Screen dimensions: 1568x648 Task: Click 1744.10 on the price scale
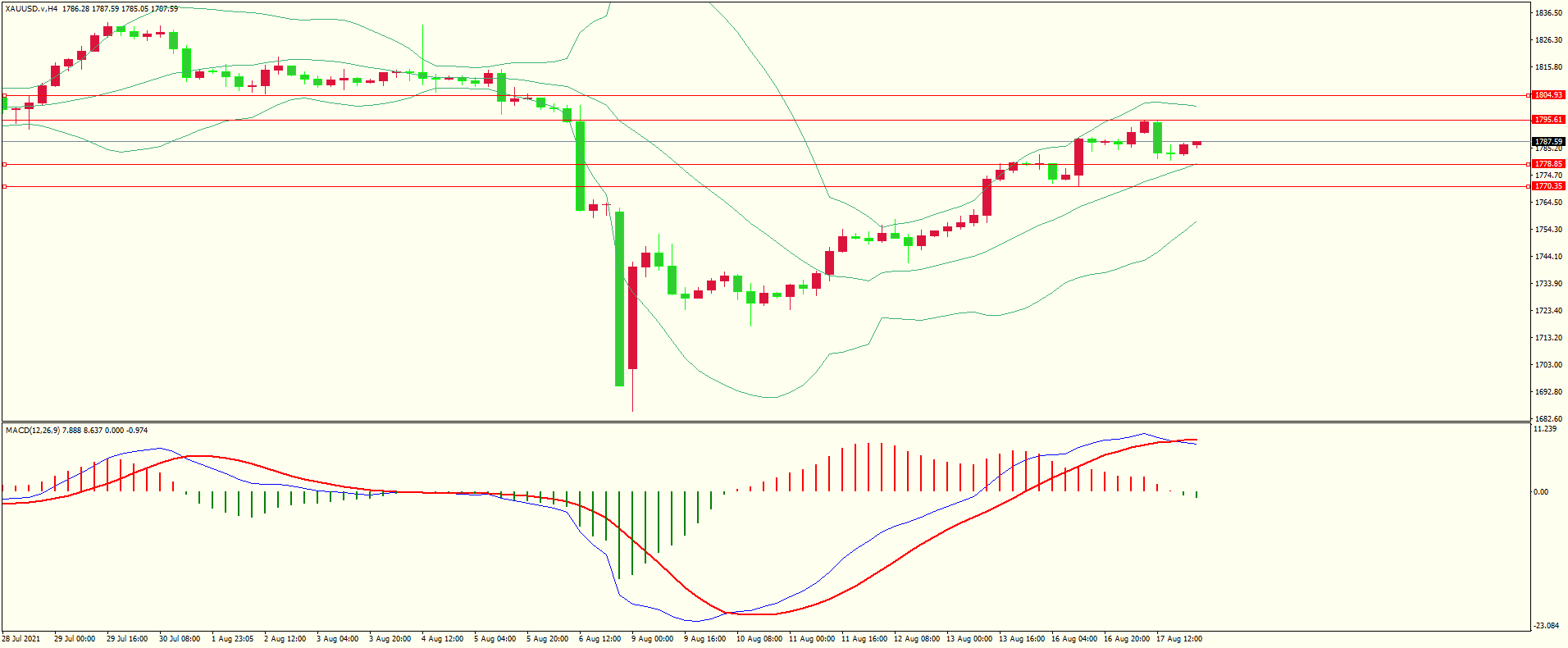[1548, 257]
